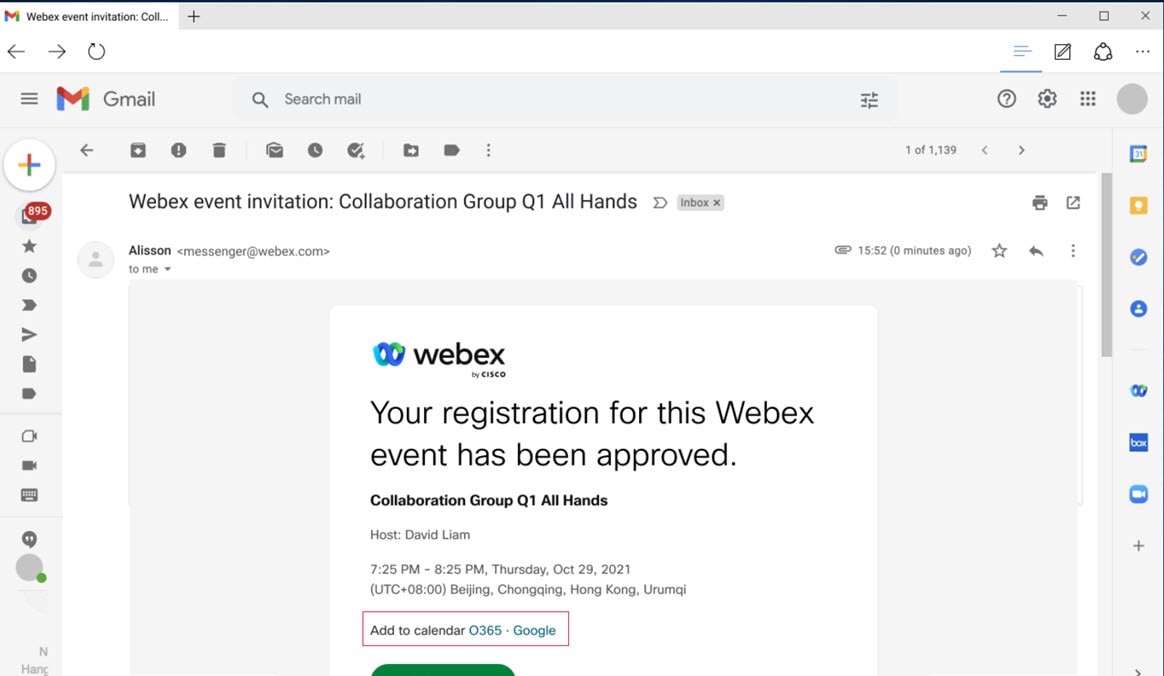Viewport: 1164px width, 676px height.
Task: Reply to Alisson's email
Action: click(x=1036, y=251)
